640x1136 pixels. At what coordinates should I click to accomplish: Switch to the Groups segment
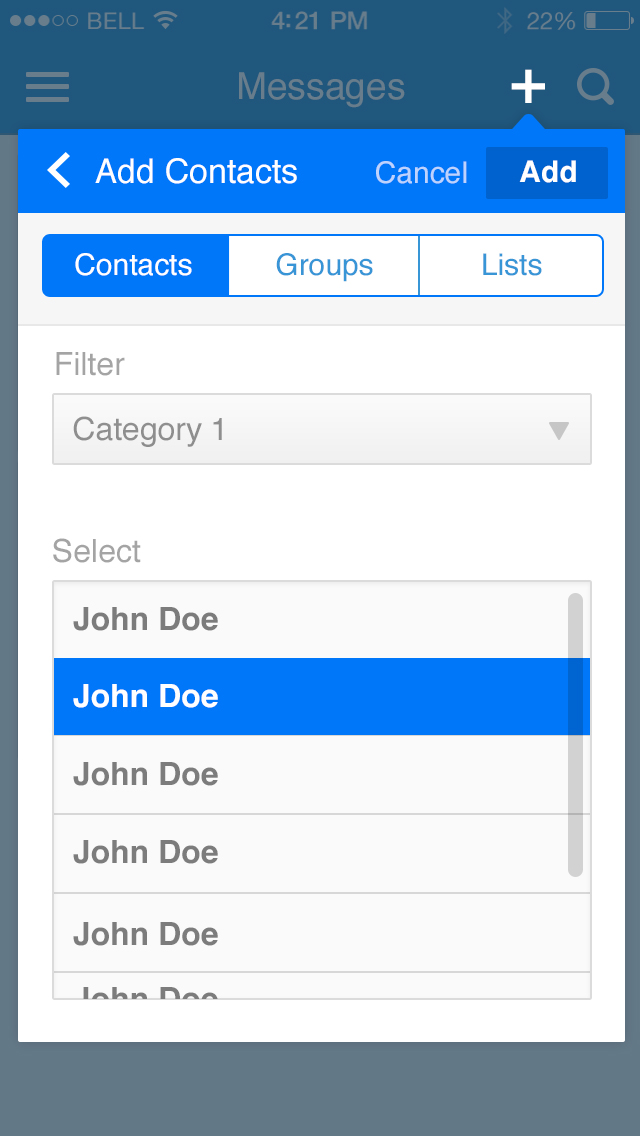[x=324, y=265]
